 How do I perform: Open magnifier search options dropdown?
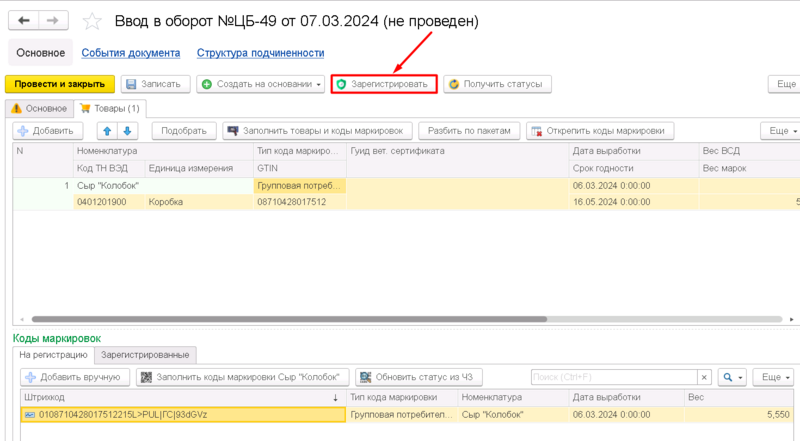point(733,377)
